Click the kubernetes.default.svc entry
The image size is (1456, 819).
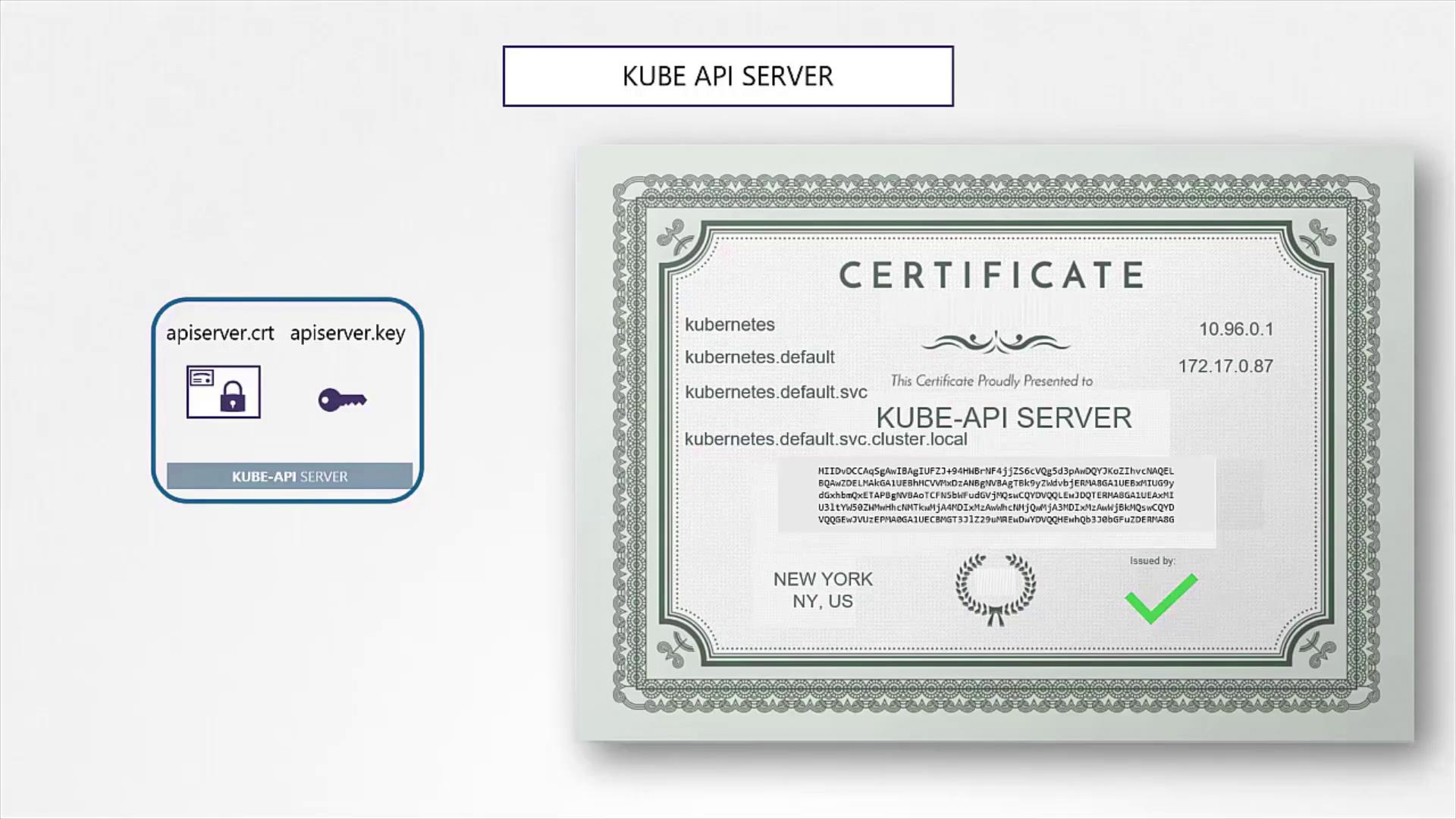(776, 392)
